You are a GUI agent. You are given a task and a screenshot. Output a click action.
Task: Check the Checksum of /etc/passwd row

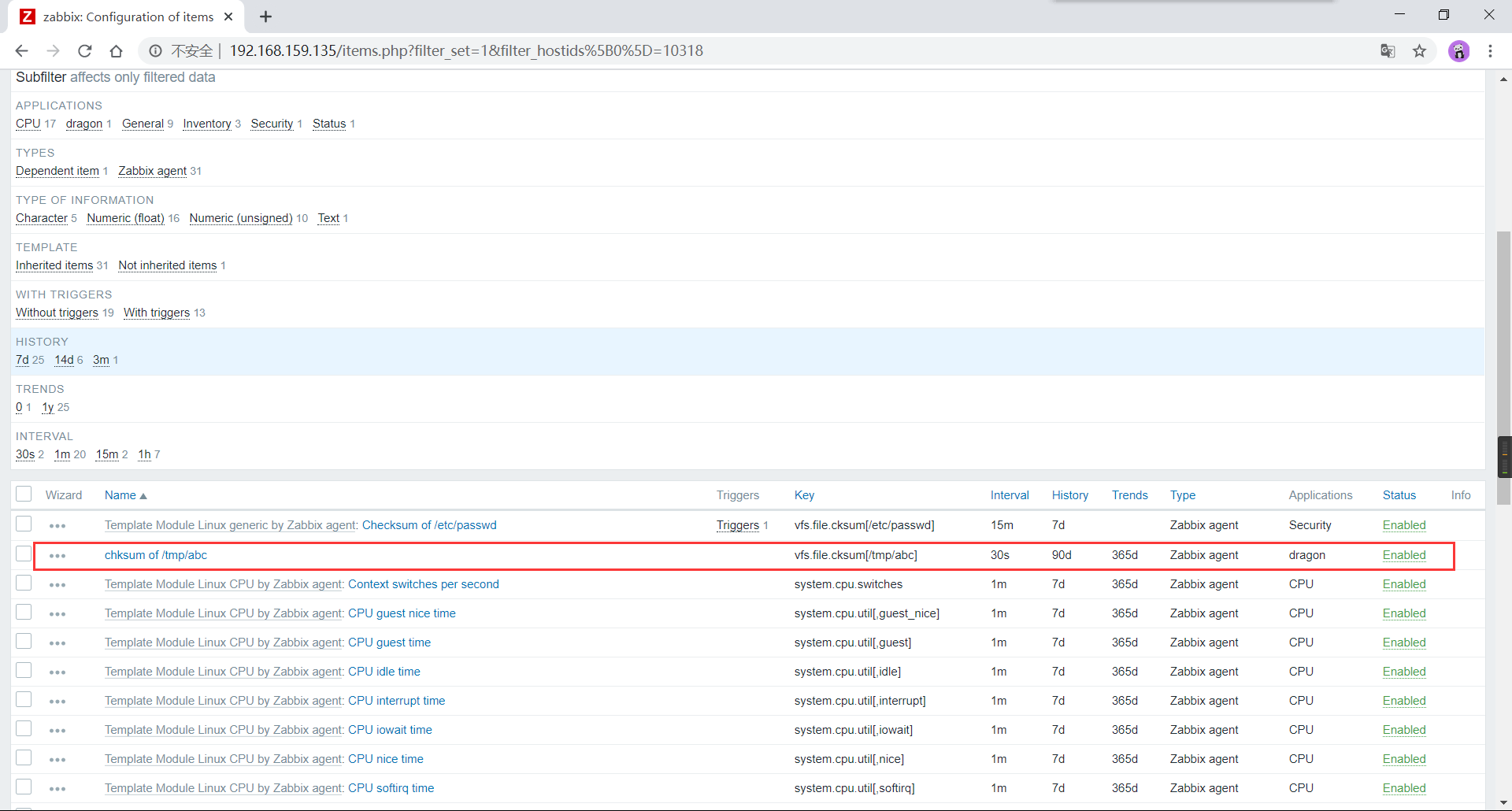[24, 524]
